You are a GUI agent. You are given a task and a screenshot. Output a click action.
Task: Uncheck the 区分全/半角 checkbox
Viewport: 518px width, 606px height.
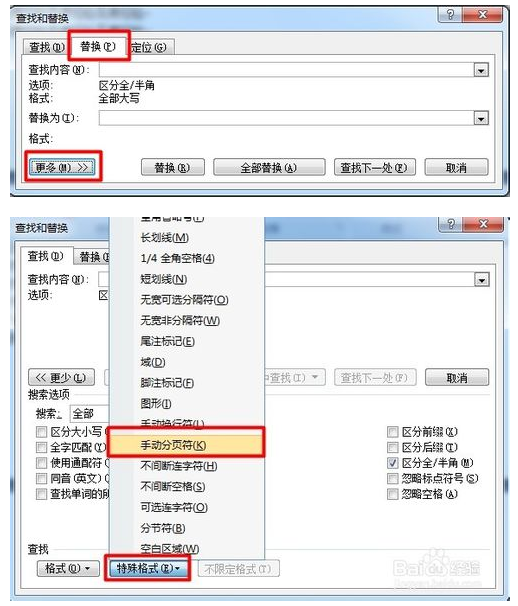pyautogui.click(x=392, y=463)
